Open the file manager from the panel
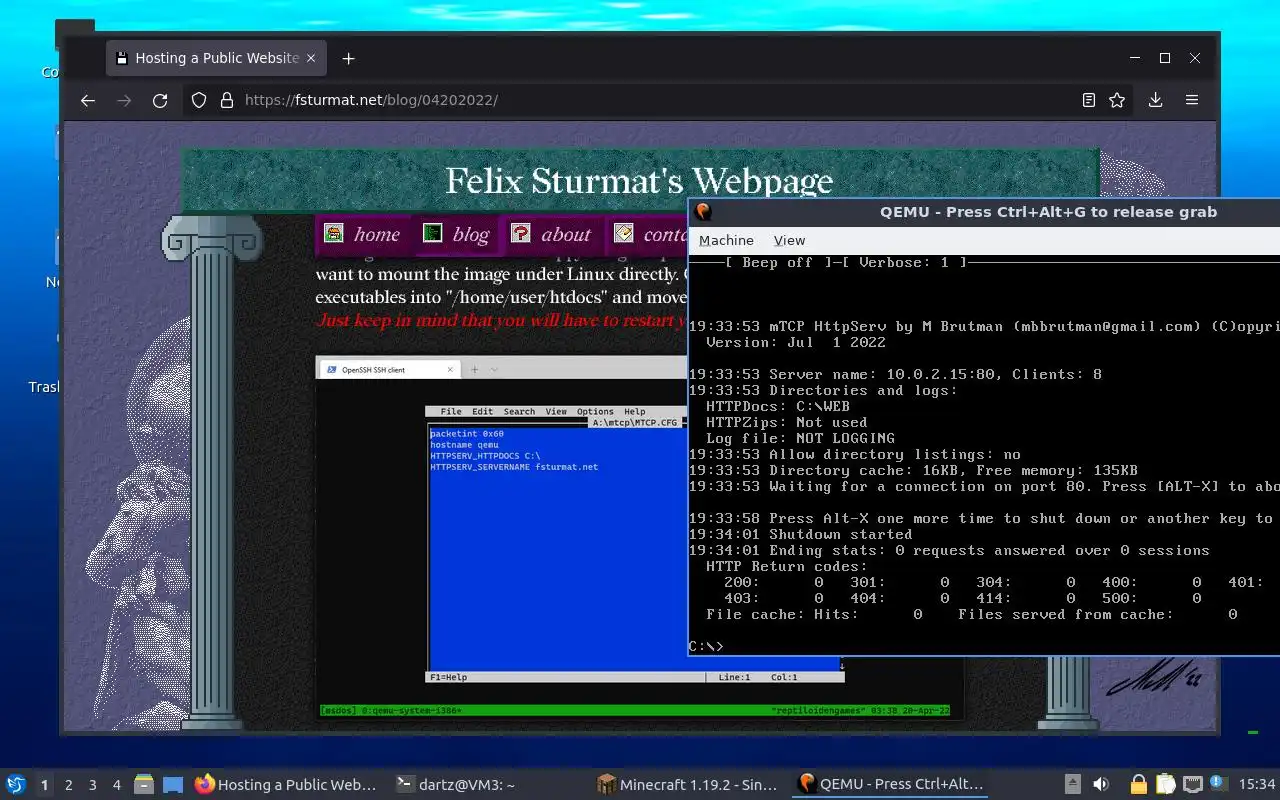This screenshot has height=800, width=1280. [x=144, y=785]
